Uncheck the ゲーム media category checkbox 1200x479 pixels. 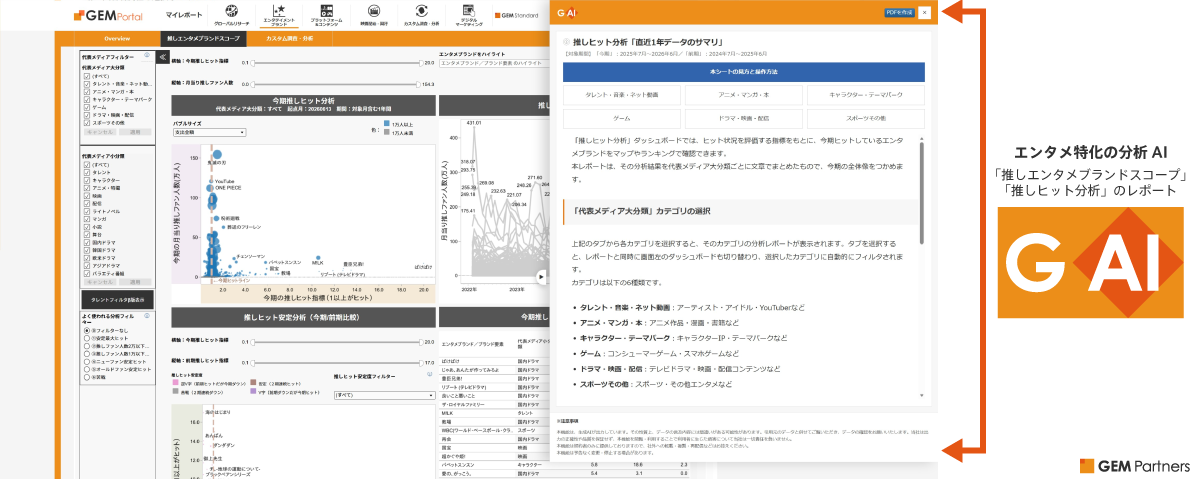(x=87, y=107)
